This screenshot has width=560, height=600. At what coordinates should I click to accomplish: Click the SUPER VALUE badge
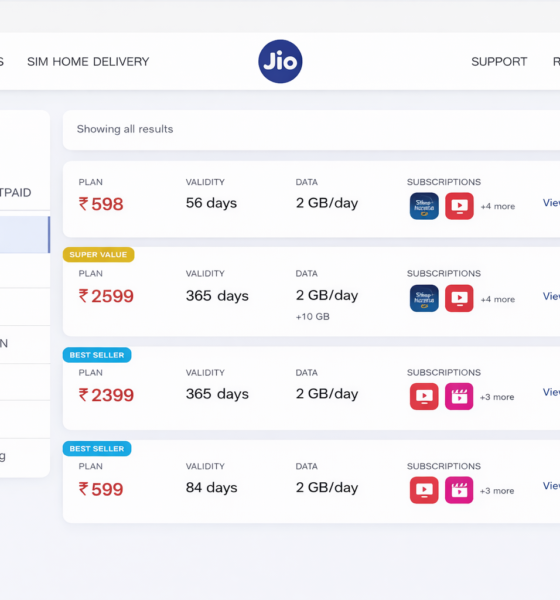(x=98, y=255)
